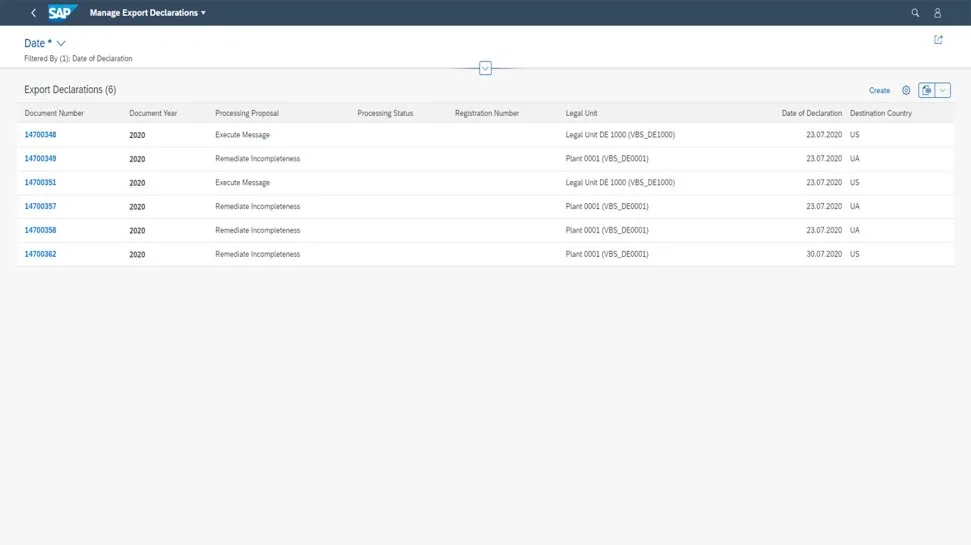Expand the collapsed filter header
The image size is (971, 545).
[x=486, y=68]
